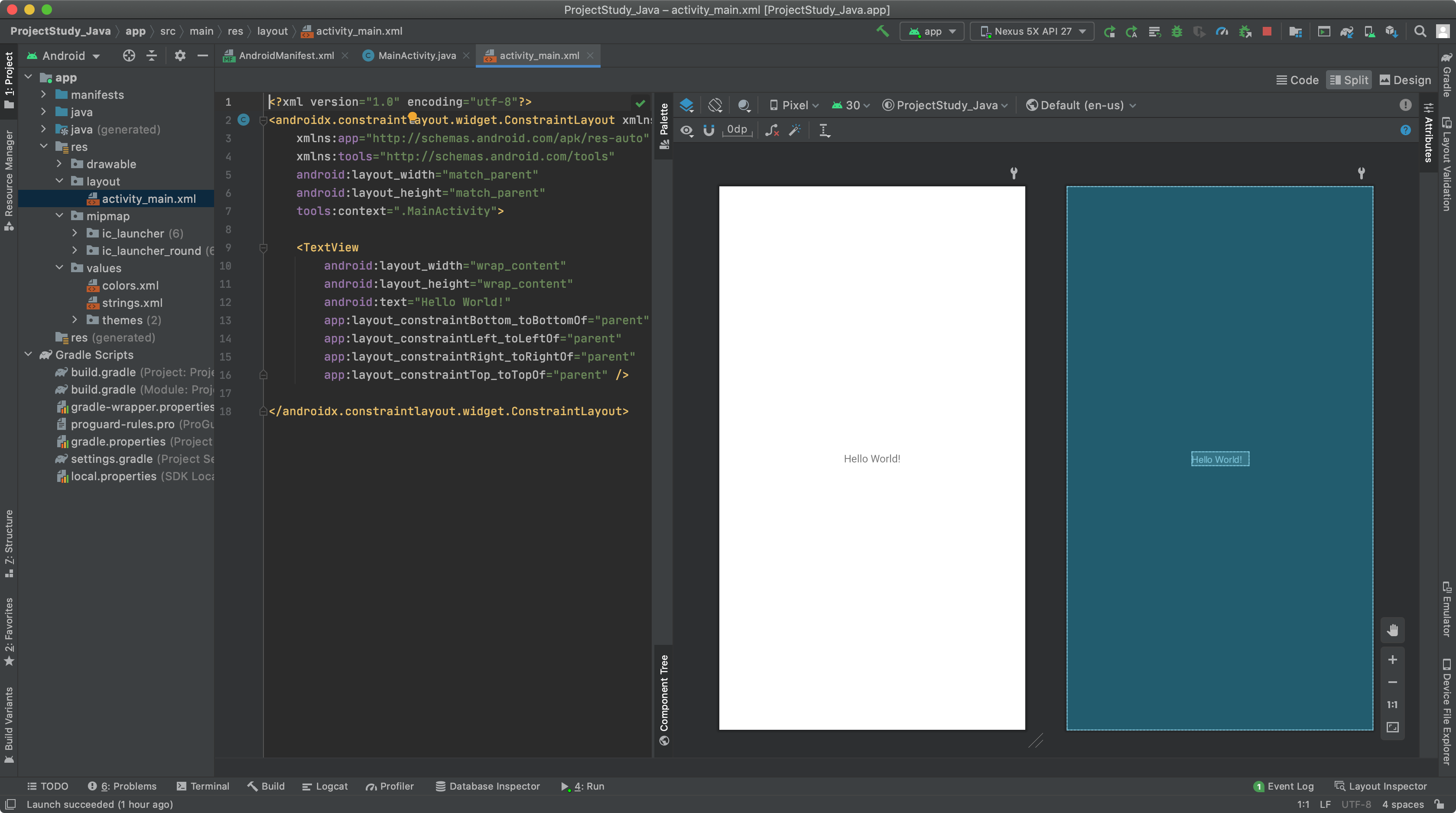The height and width of the screenshot is (813, 1456).
Task: Click zoom in plus button
Action: (1392, 659)
